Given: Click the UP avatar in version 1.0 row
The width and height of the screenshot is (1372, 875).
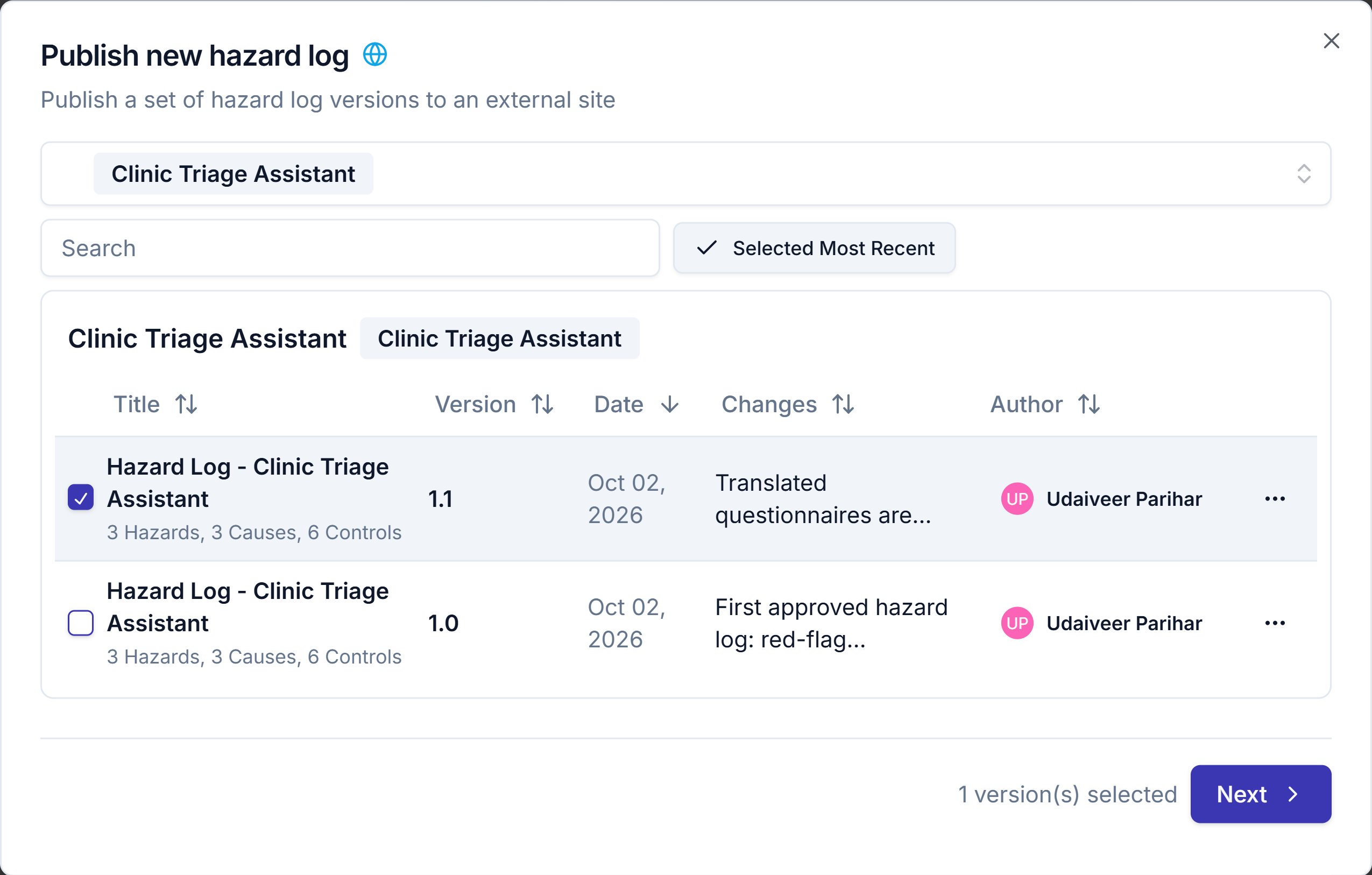Looking at the screenshot, I should click(x=1017, y=623).
